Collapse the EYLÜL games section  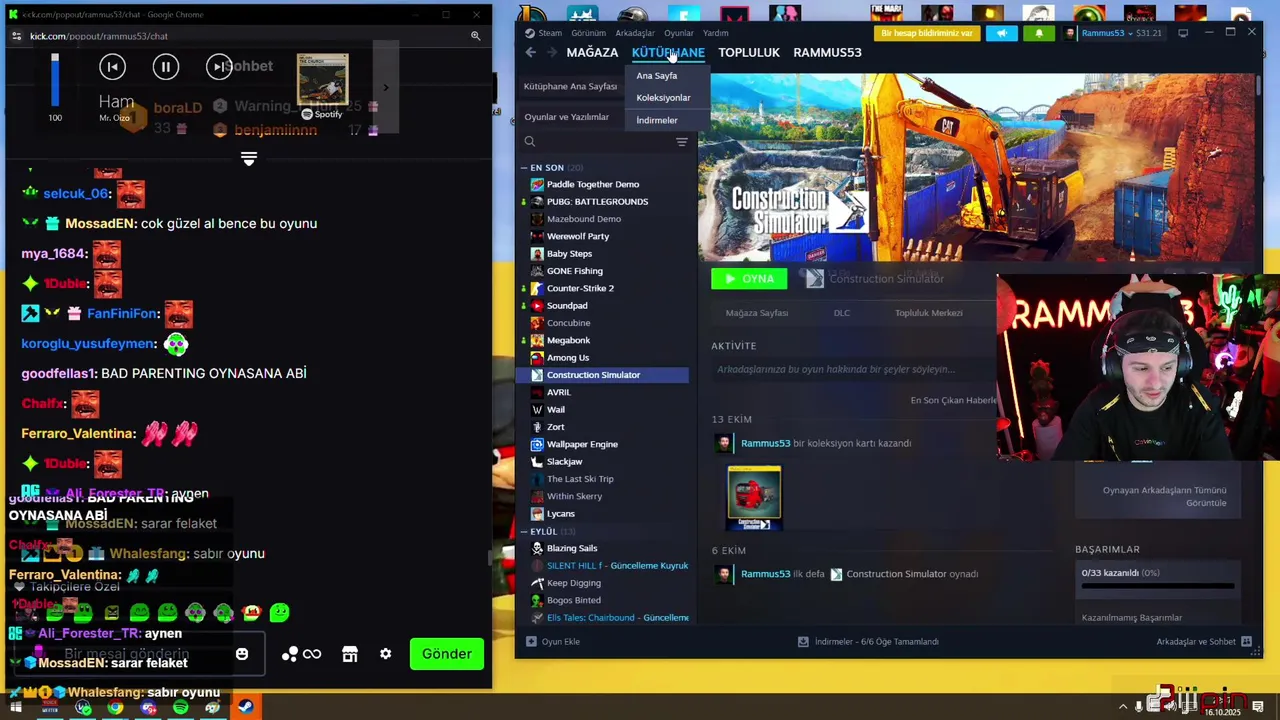(524, 532)
